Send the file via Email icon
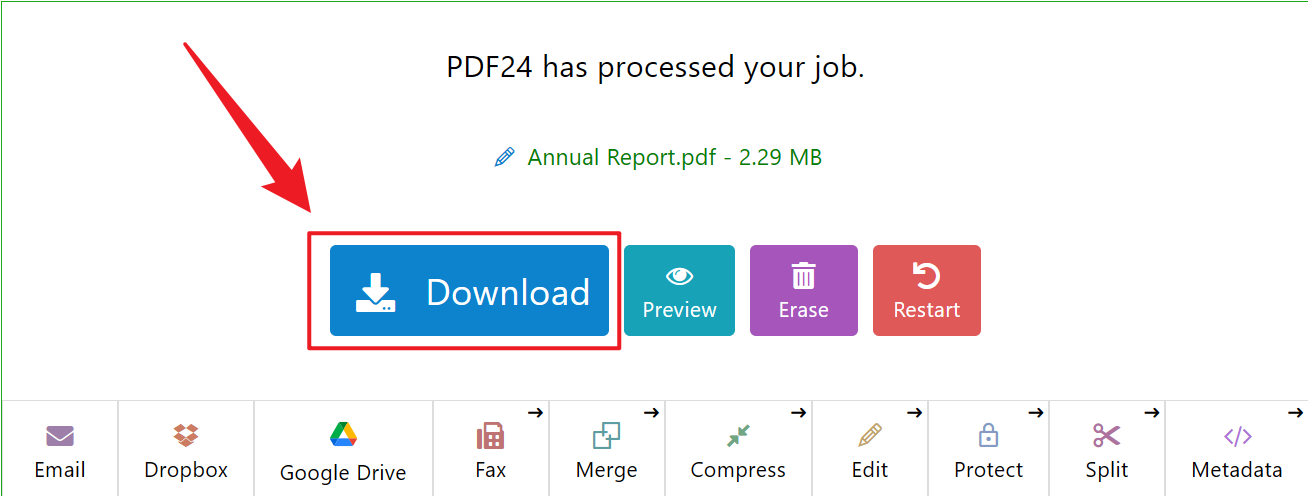 [60, 436]
